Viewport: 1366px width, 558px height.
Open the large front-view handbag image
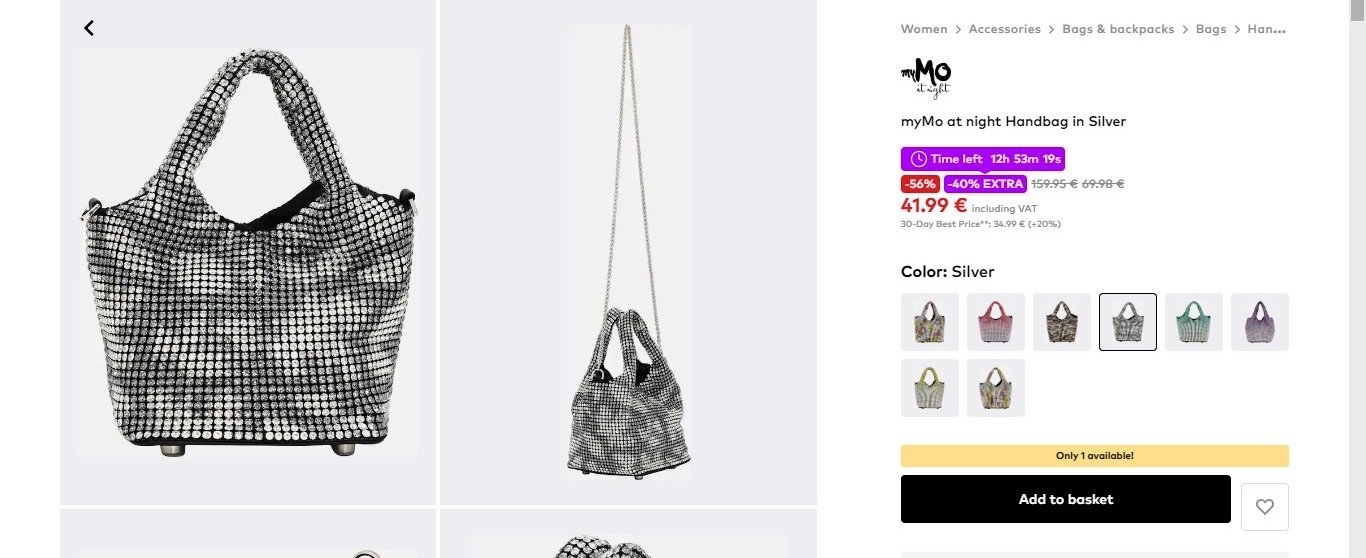pos(248,252)
